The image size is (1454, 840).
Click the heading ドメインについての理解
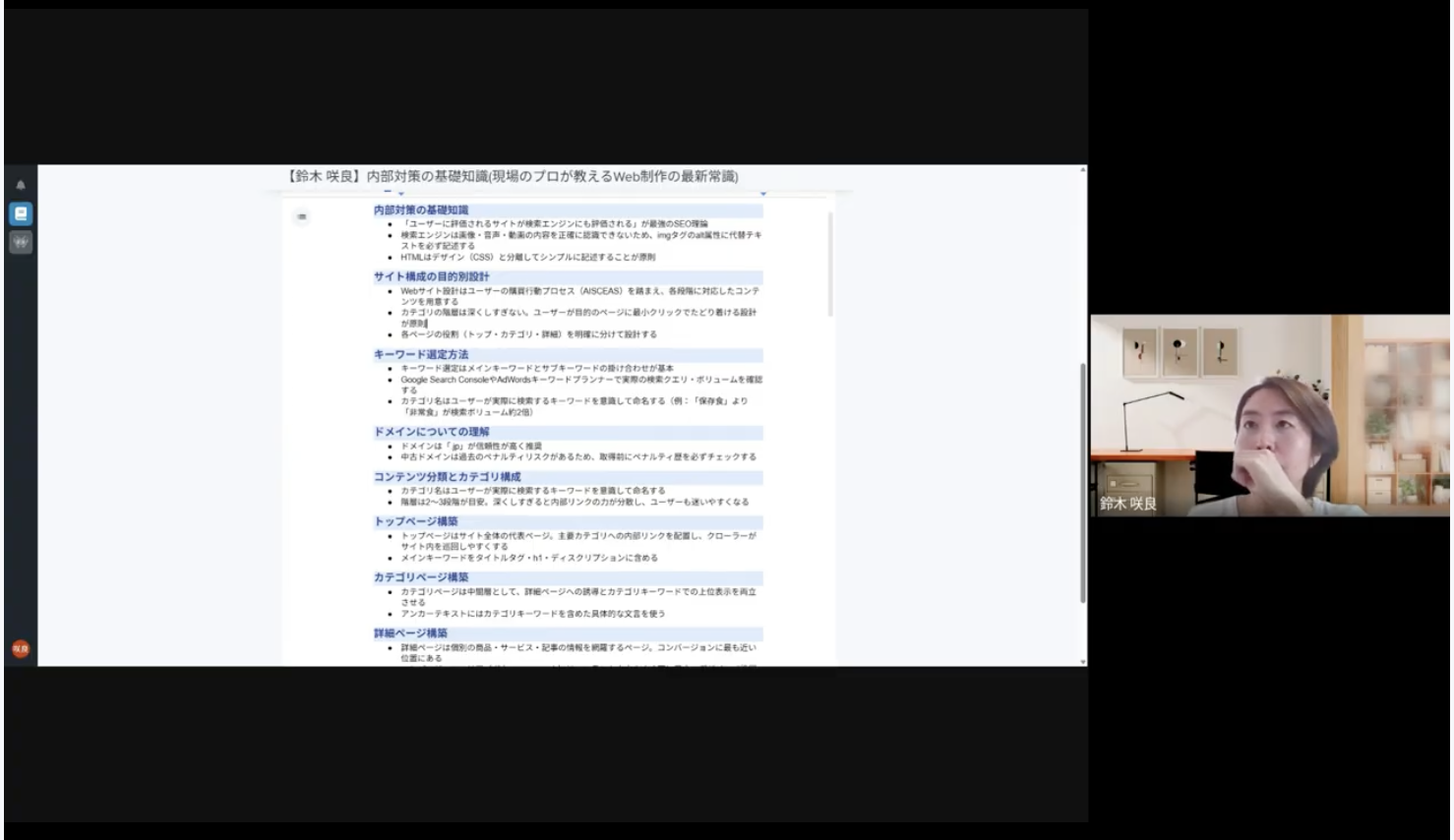pyautogui.click(x=431, y=431)
